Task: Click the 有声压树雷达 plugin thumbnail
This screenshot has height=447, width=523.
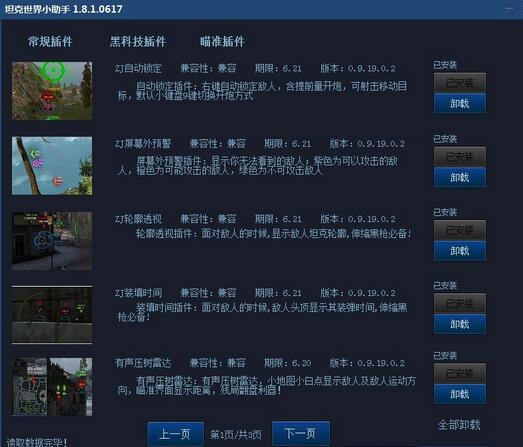Action: point(52,387)
